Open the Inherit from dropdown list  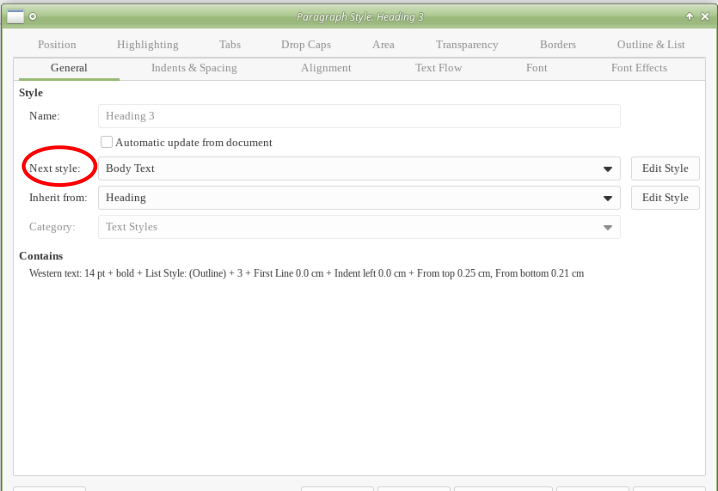[607, 198]
